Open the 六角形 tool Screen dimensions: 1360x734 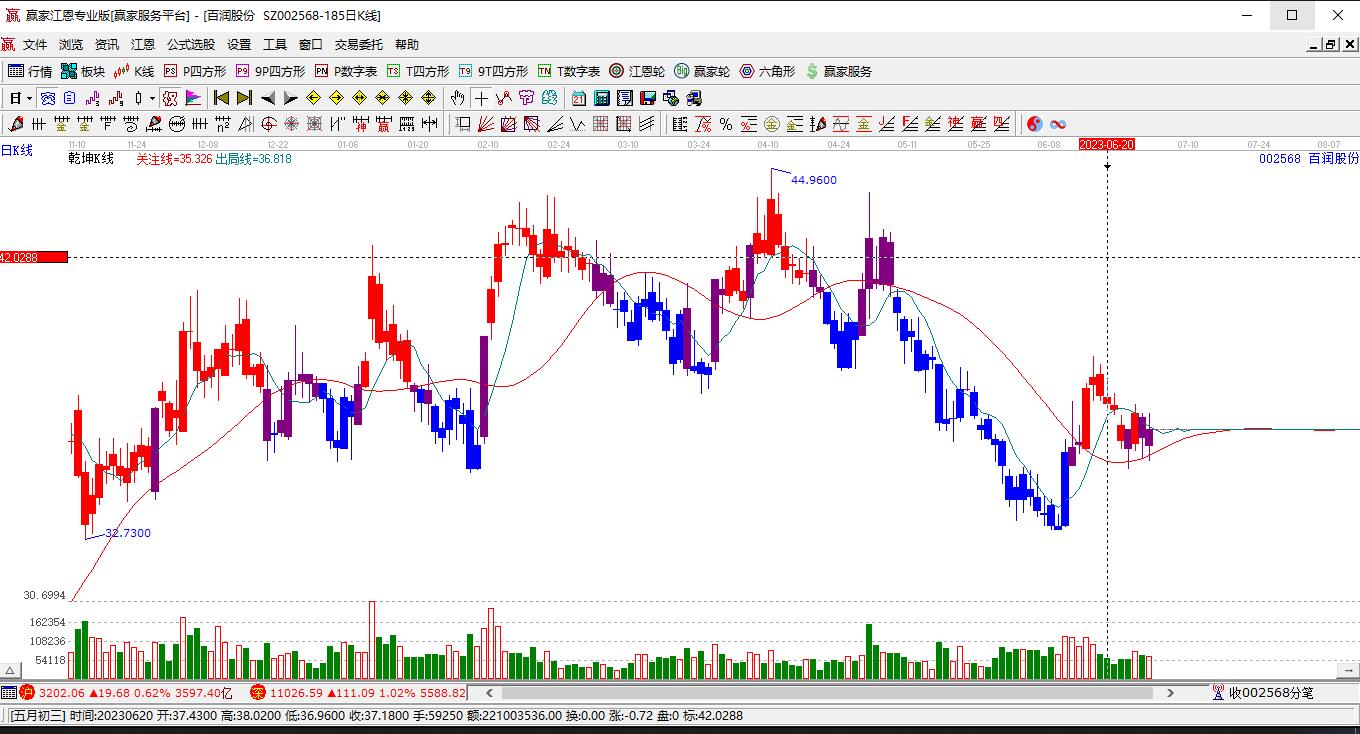coord(767,71)
